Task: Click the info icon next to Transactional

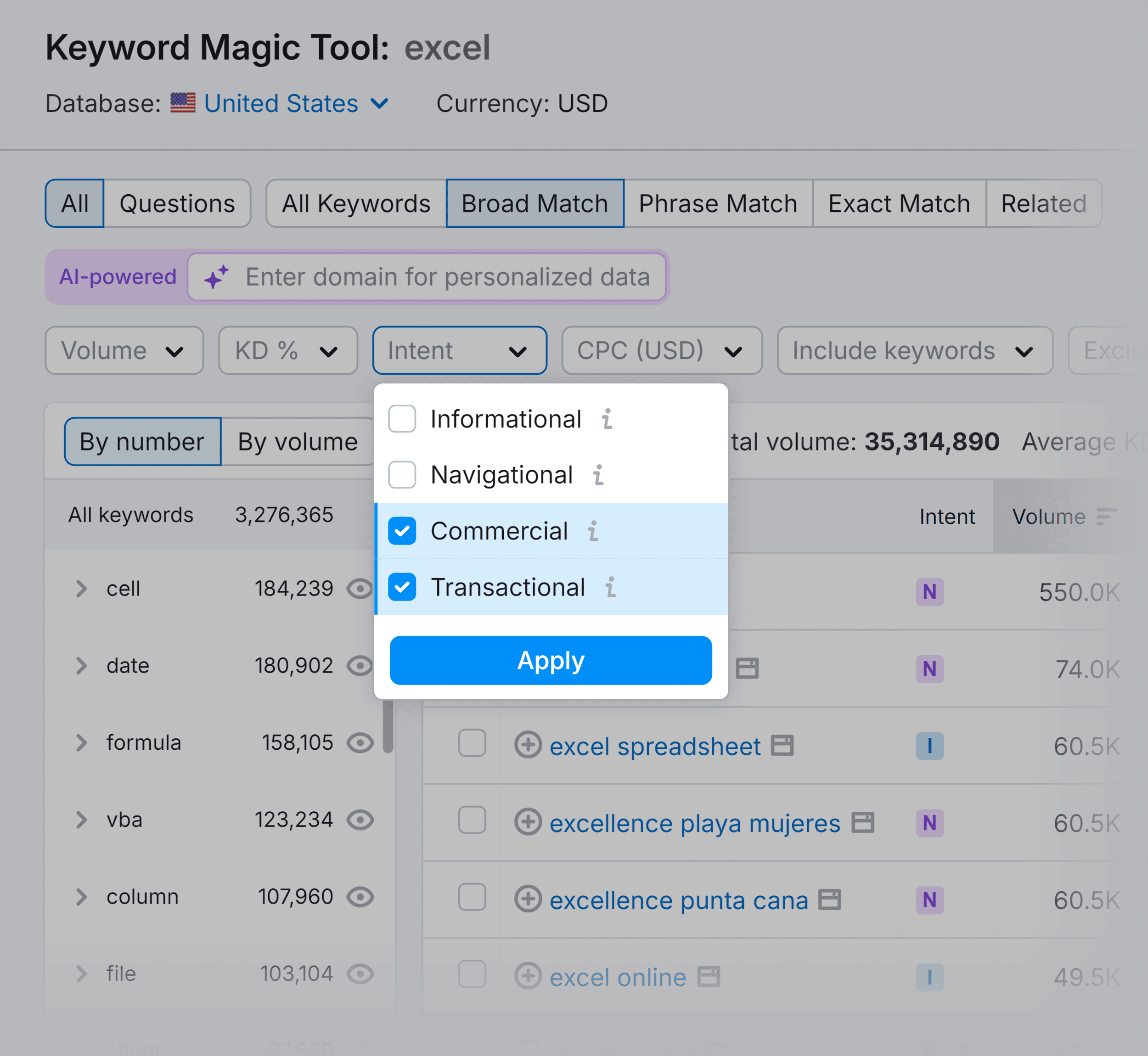Action: pos(611,587)
